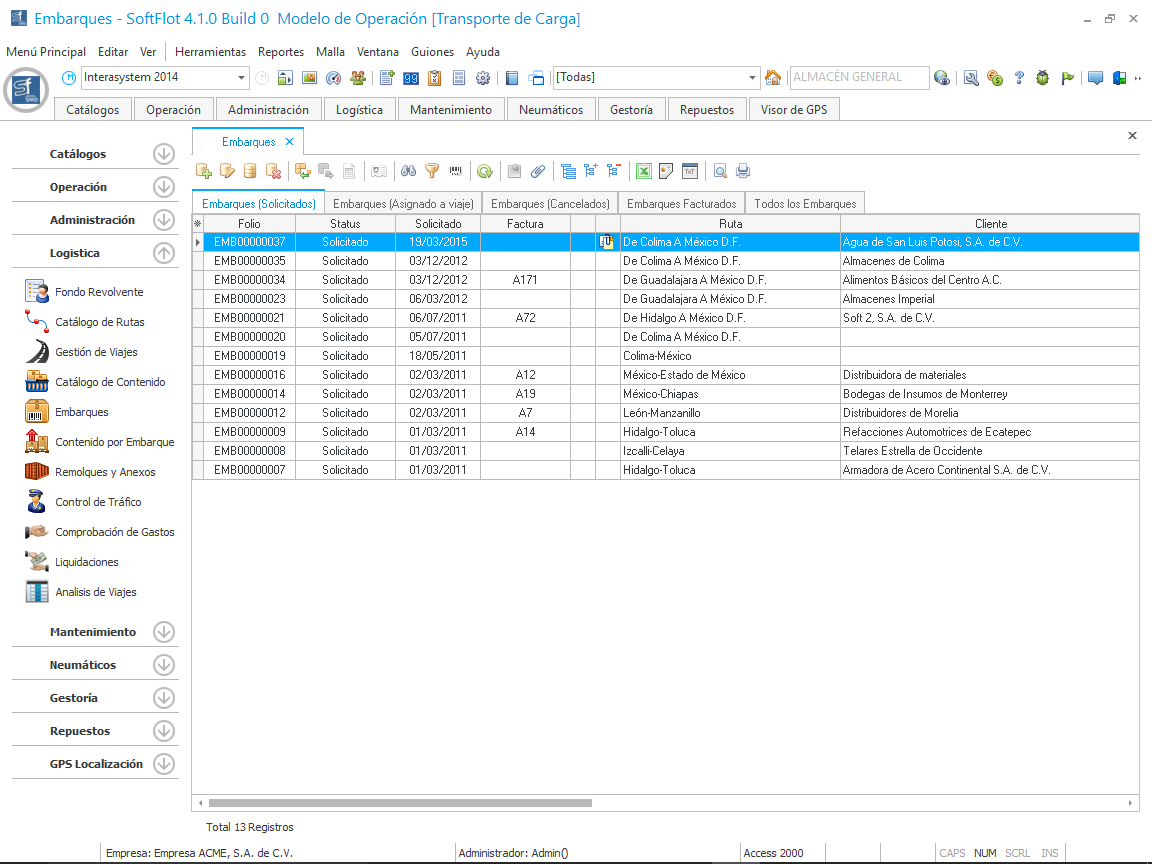Screen dimensions: 1152x864
Task: Open the Interasystem 2014 dropdown
Action: (242, 78)
